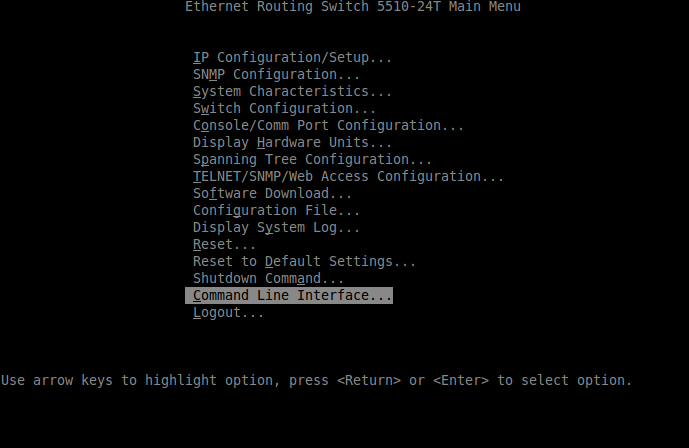
Task: Open Console/Comm Port Configuration
Action: (x=328, y=126)
